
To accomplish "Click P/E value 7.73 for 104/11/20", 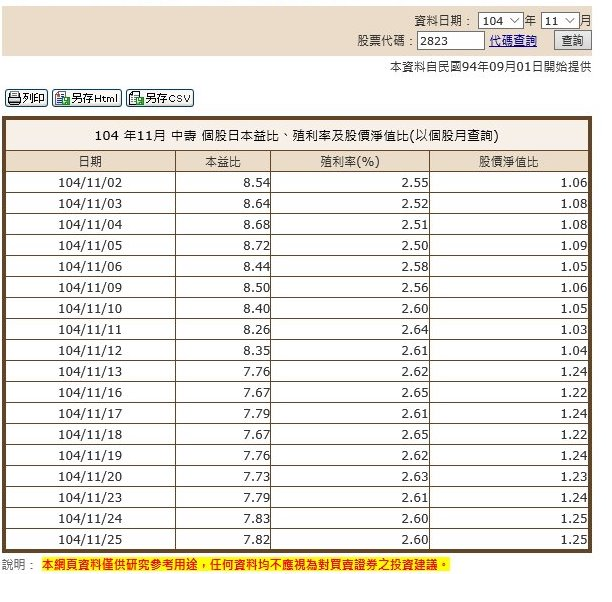I will pyautogui.click(x=256, y=477).
